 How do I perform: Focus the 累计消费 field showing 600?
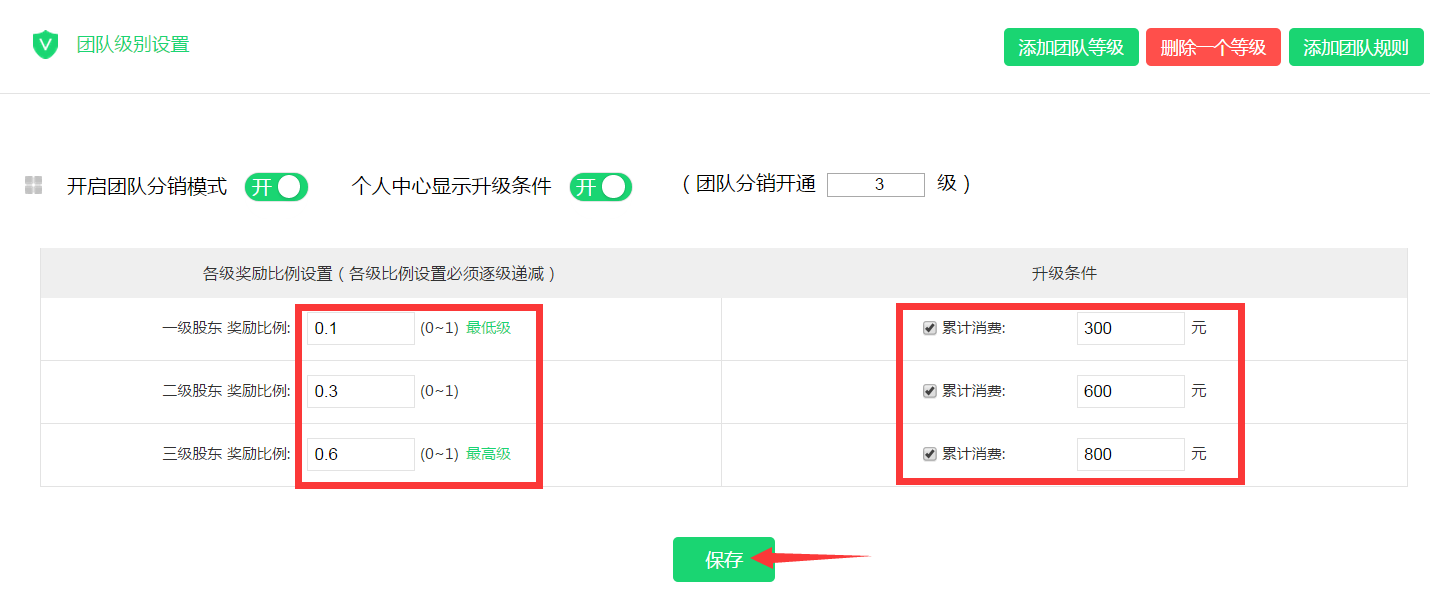click(x=1131, y=391)
